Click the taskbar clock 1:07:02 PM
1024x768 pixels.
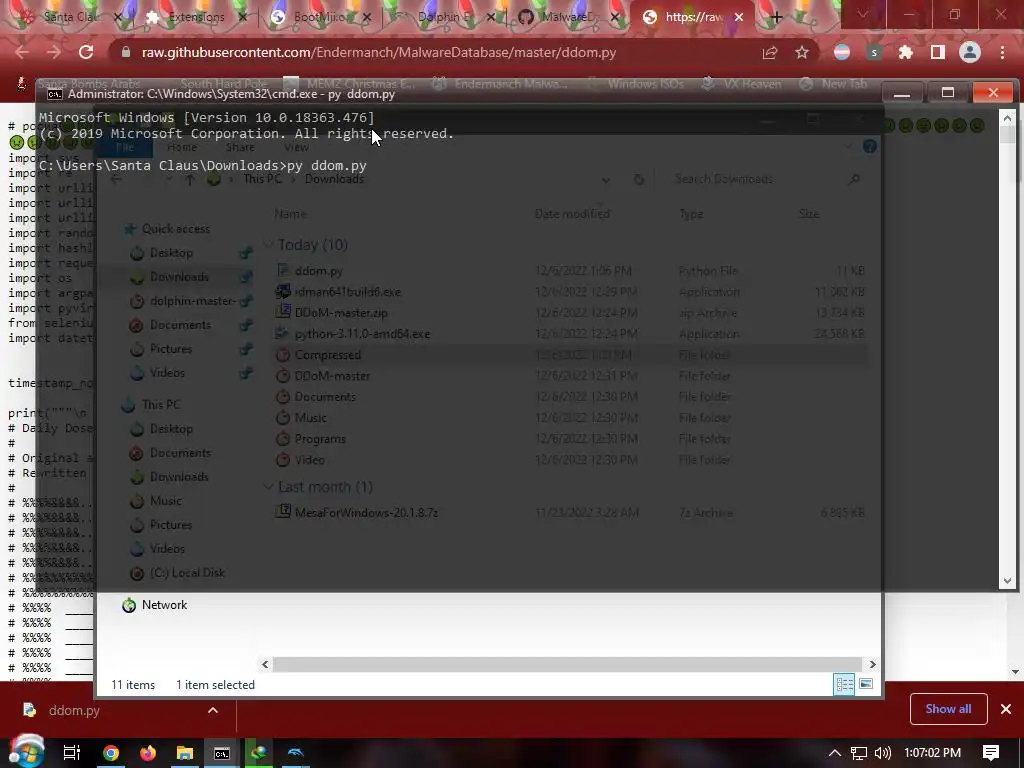(x=933, y=753)
